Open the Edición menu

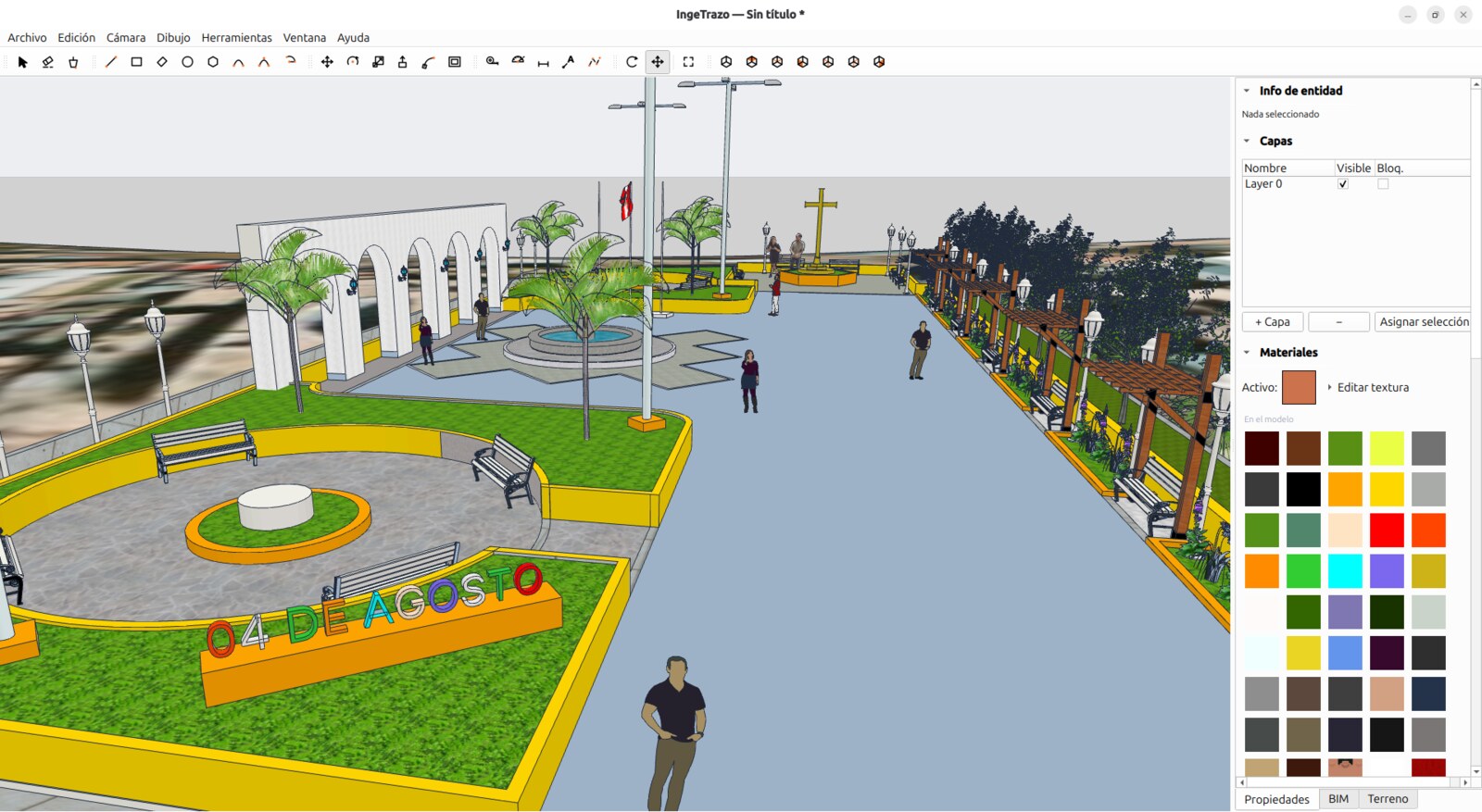[x=76, y=38]
